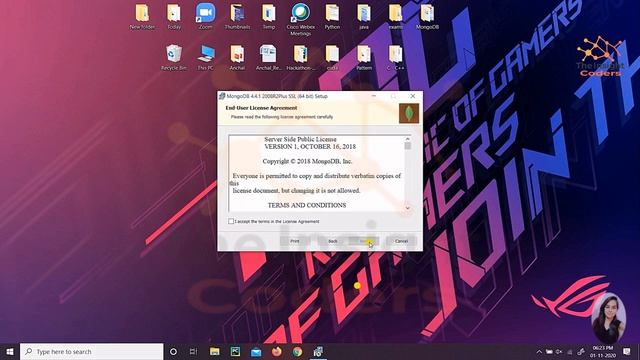Show hidden system tray icons chevron
This screenshot has height=360, width=640.
(x=539, y=352)
